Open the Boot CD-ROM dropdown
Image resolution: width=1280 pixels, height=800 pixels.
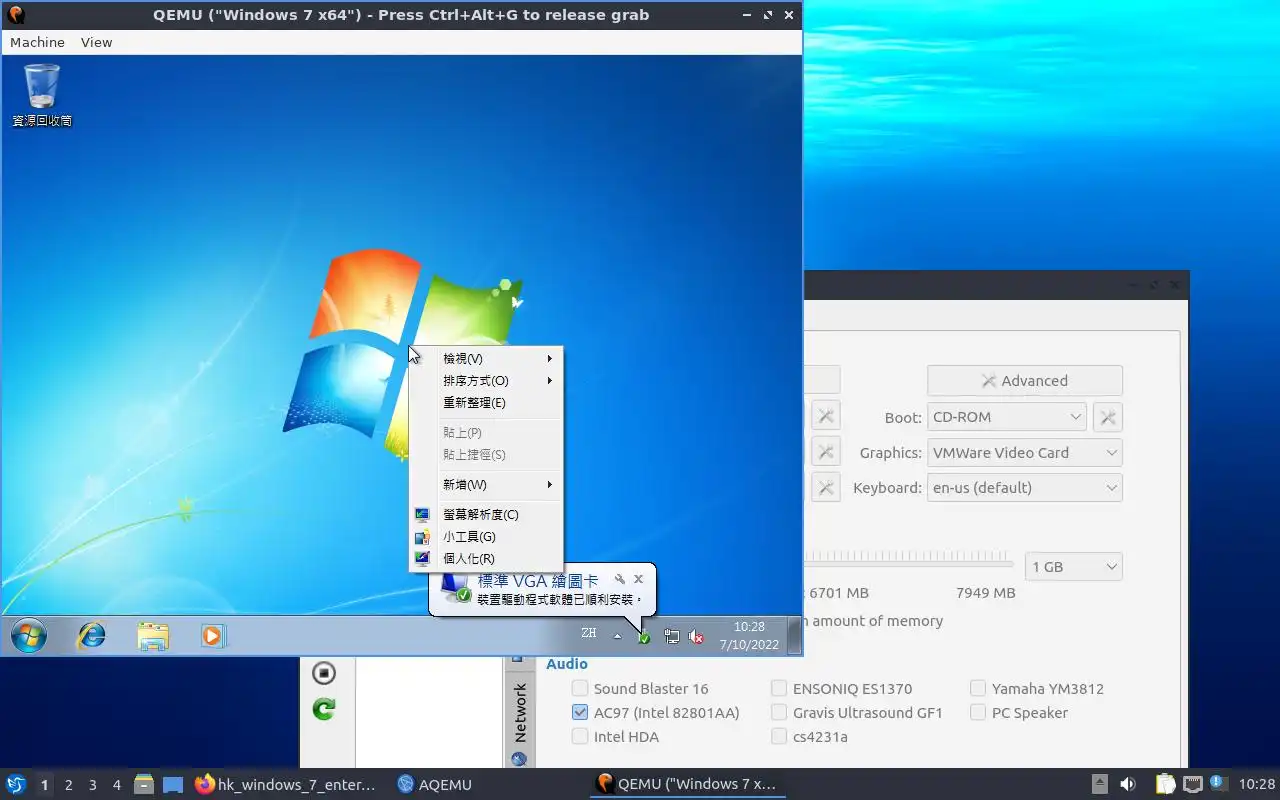point(1008,417)
